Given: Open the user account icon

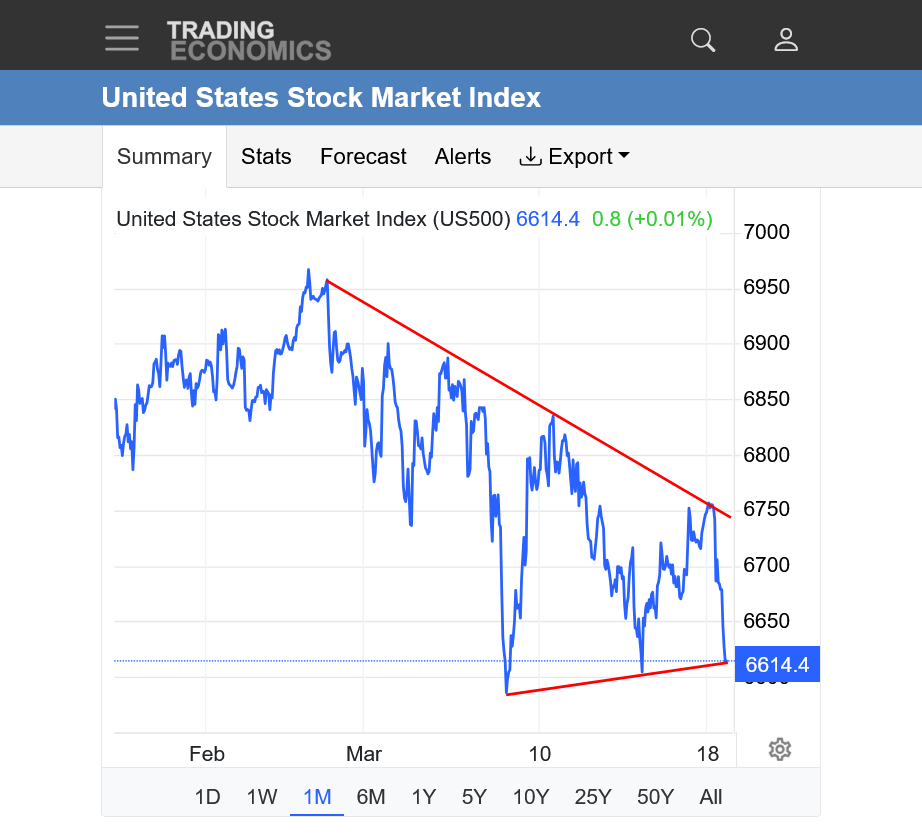Looking at the screenshot, I should coord(786,39).
